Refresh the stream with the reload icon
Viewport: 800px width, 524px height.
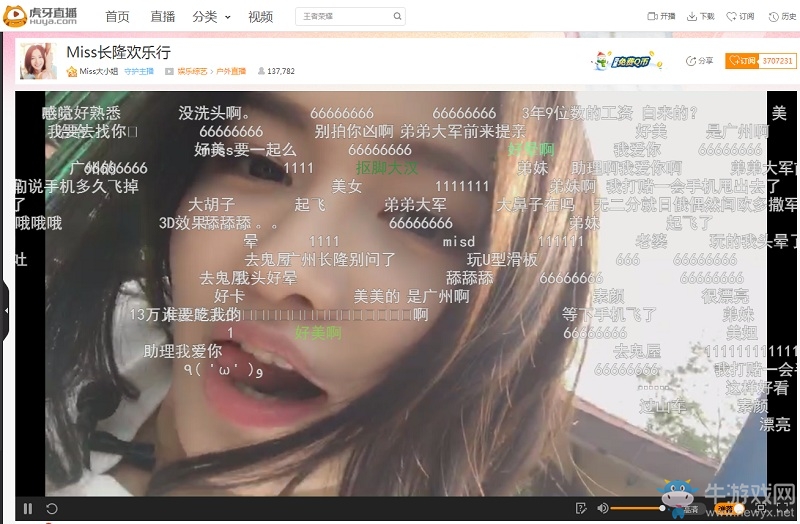coord(52,509)
